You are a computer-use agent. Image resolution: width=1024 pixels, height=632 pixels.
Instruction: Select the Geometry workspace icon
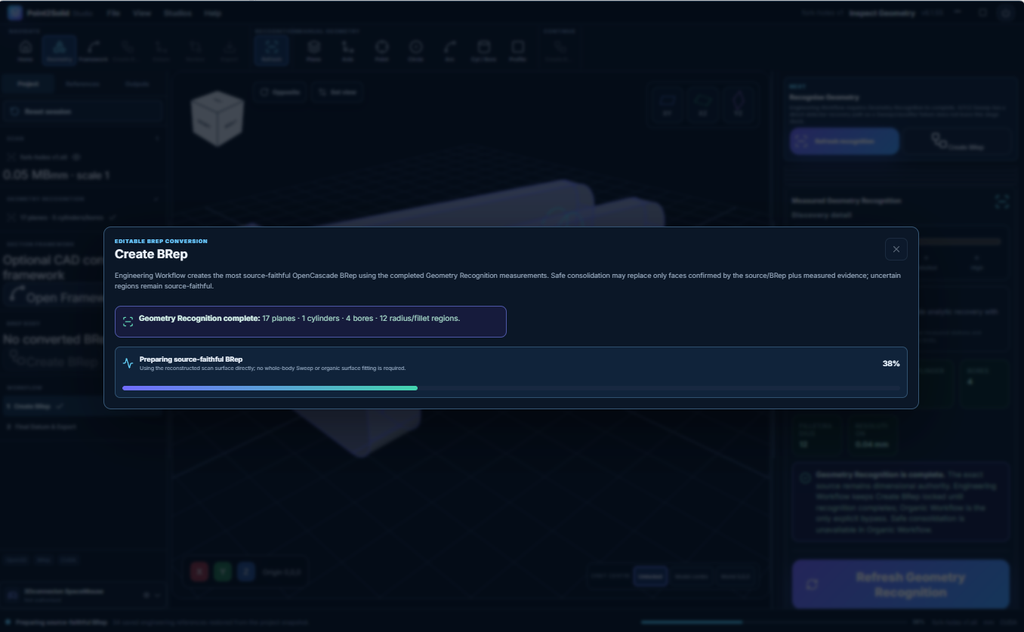[x=59, y=50]
